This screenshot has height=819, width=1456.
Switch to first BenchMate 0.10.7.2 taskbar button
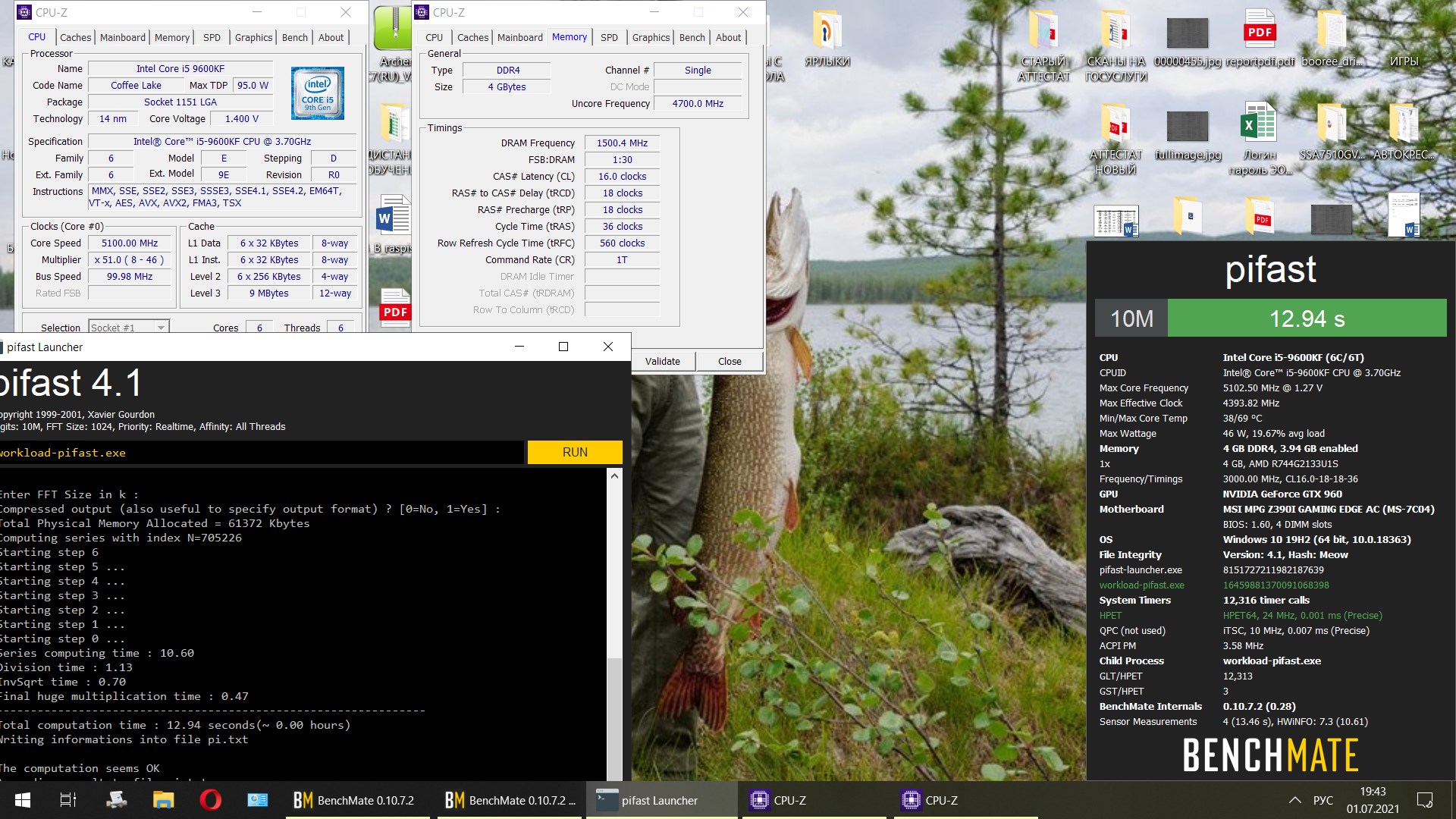pyautogui.click(x=356, y=800)
